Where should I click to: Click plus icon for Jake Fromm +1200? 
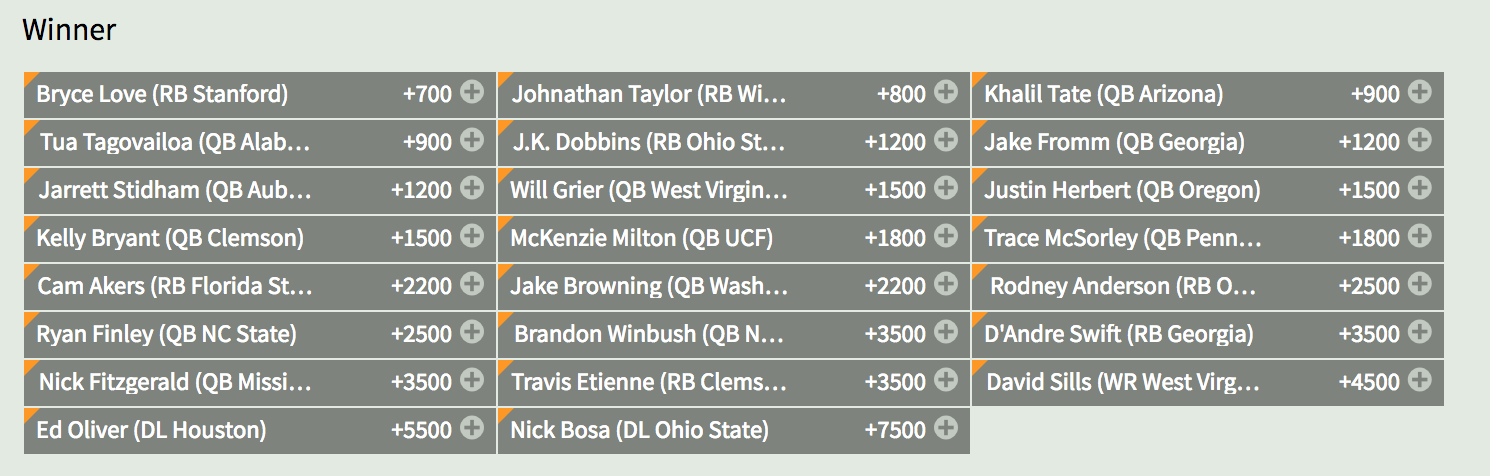[1419, 141]
